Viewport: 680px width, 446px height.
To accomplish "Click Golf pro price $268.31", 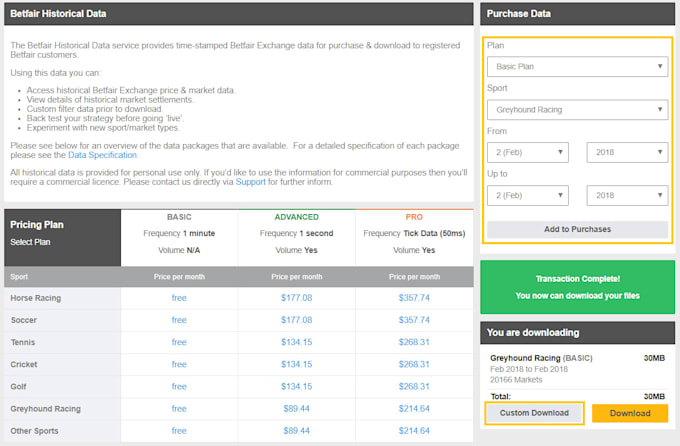I will click(414, 387).
